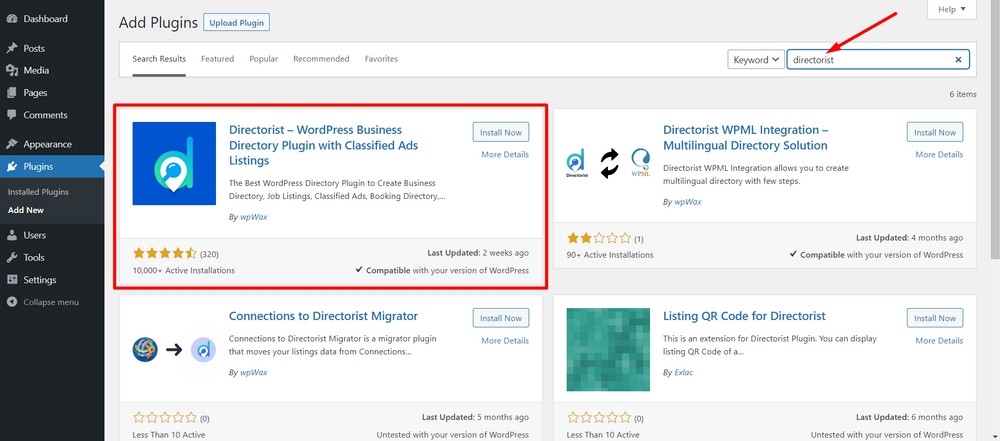Click the Directorist WPML Integration logo image
The image size is (1000, 441).
(608, 163)
